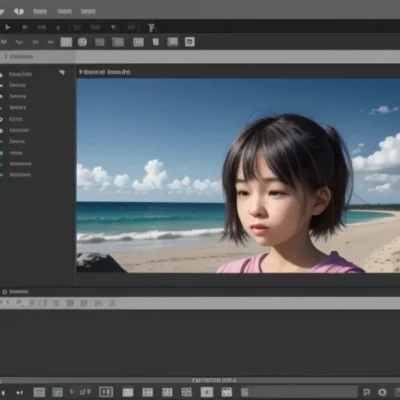Click the girl-on-beach preview image
The image size is (400, 400).
coord(238,176)
